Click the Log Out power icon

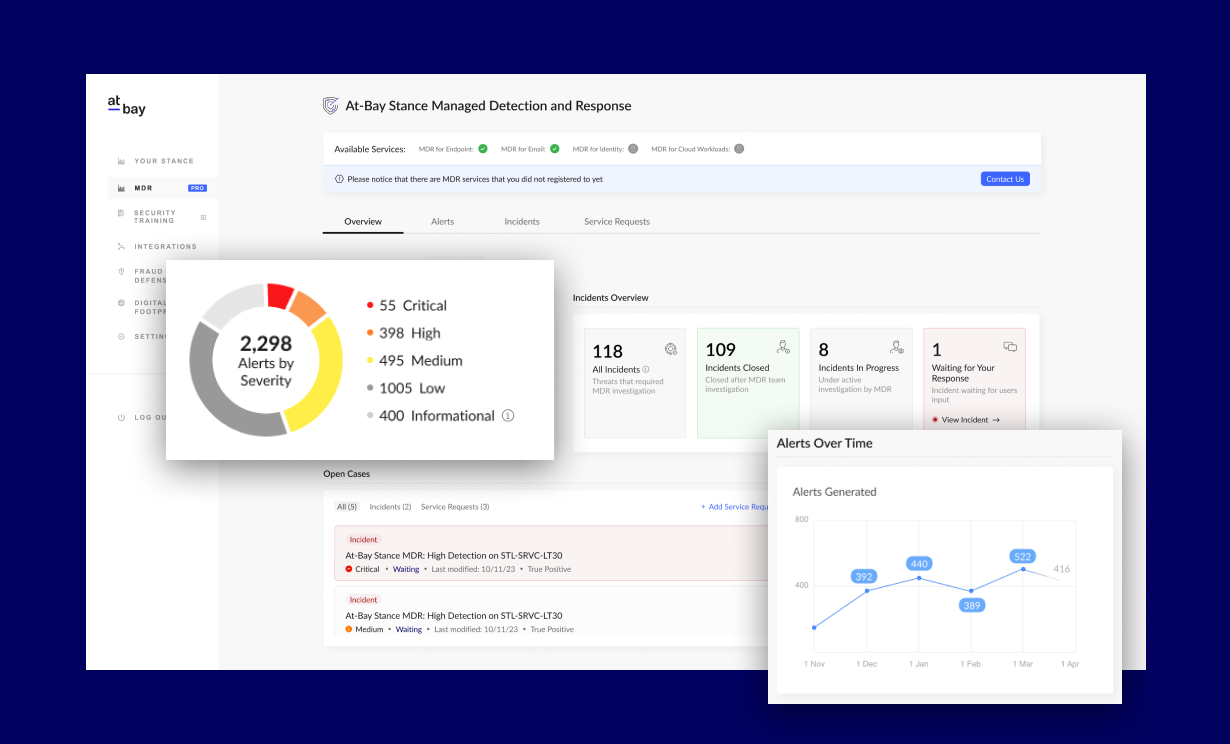pos(121,417)
